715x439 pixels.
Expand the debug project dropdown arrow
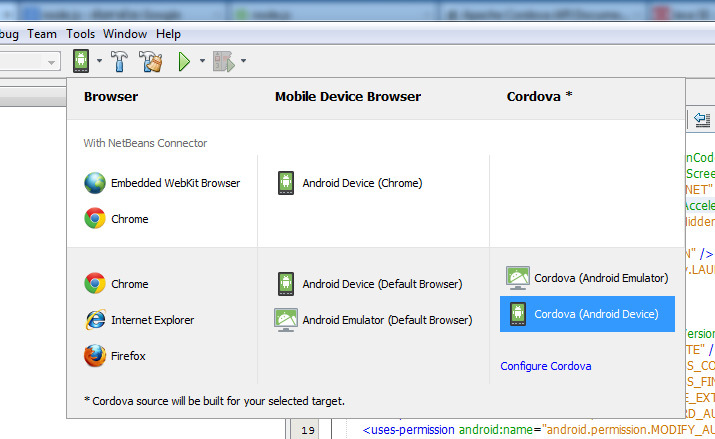(243, 62)
